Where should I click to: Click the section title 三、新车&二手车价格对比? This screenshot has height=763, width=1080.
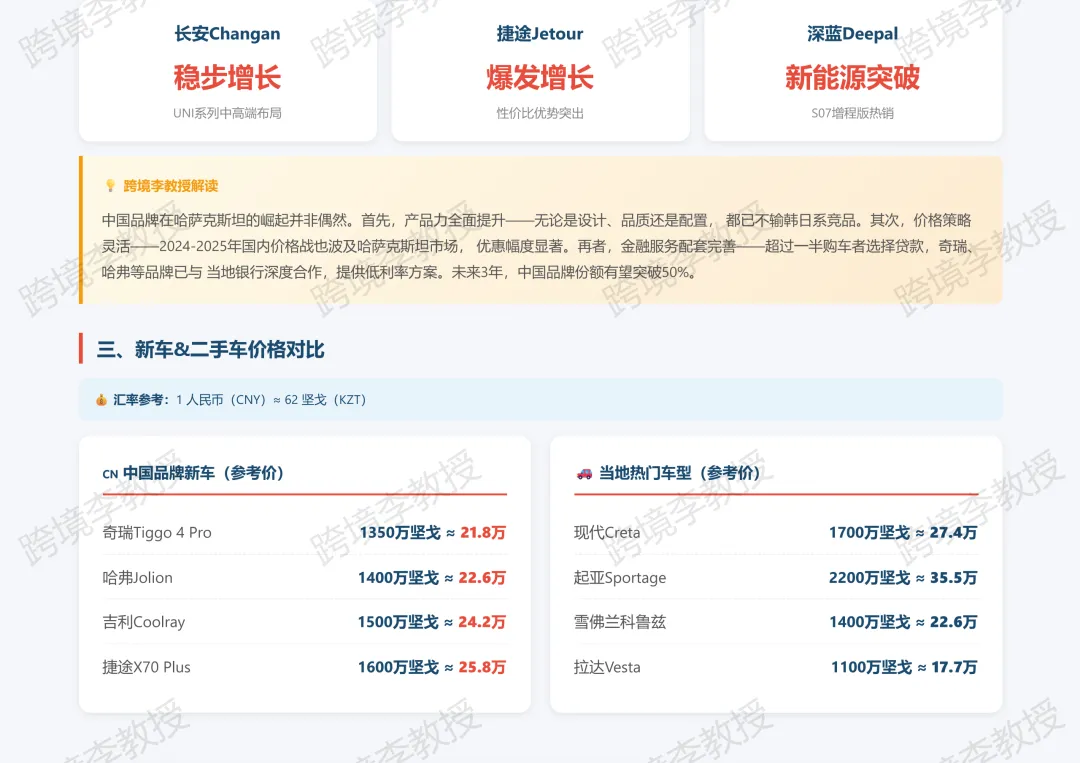[211, 350]
